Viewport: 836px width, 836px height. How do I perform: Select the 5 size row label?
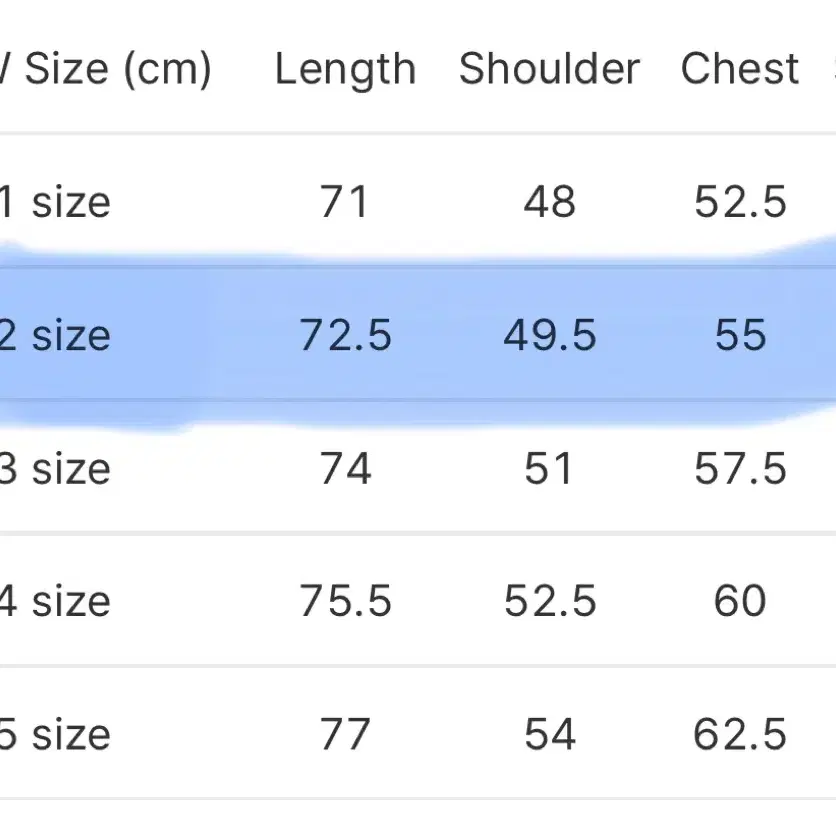(x=55, y=735)
